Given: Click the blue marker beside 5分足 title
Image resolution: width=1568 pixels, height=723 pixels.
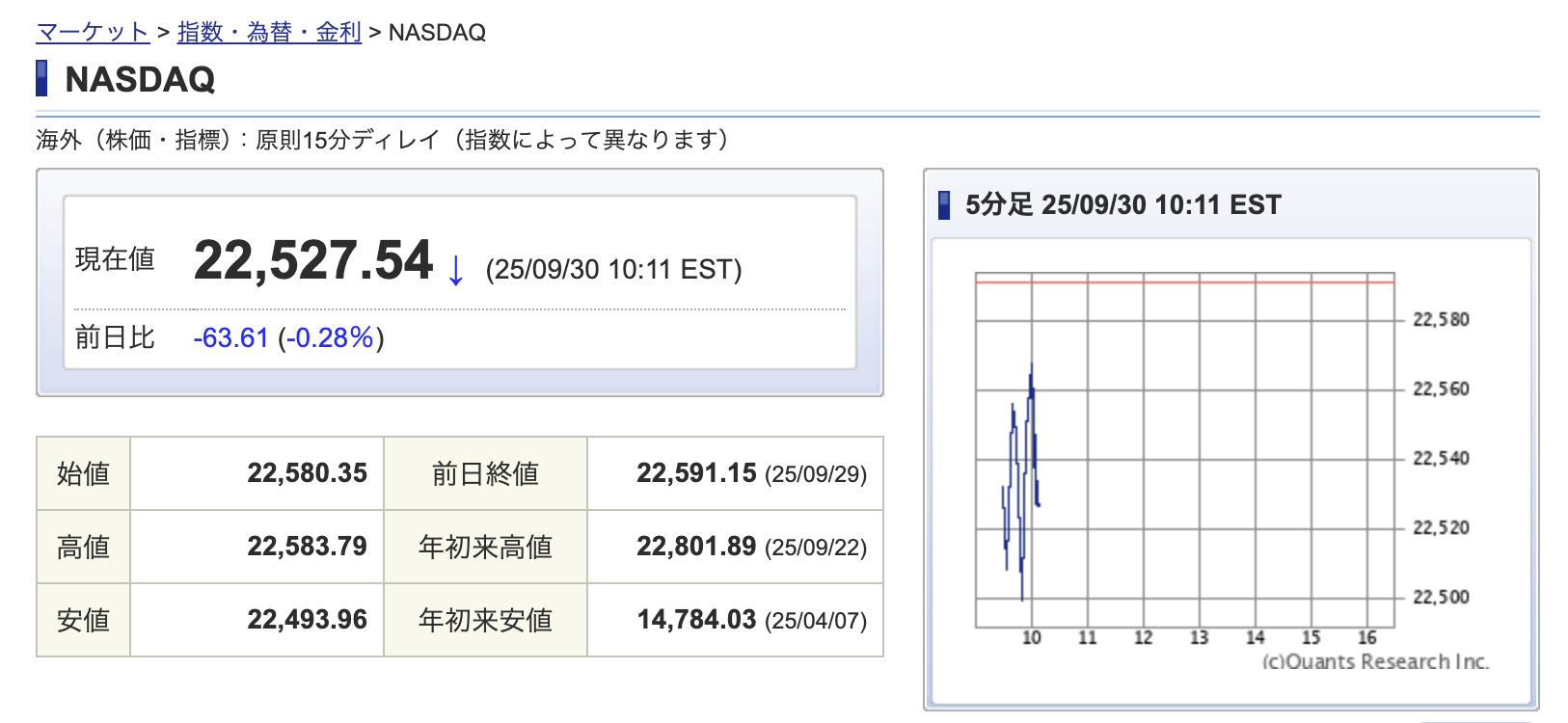Looking at the screenshot, I should point(944,204).
